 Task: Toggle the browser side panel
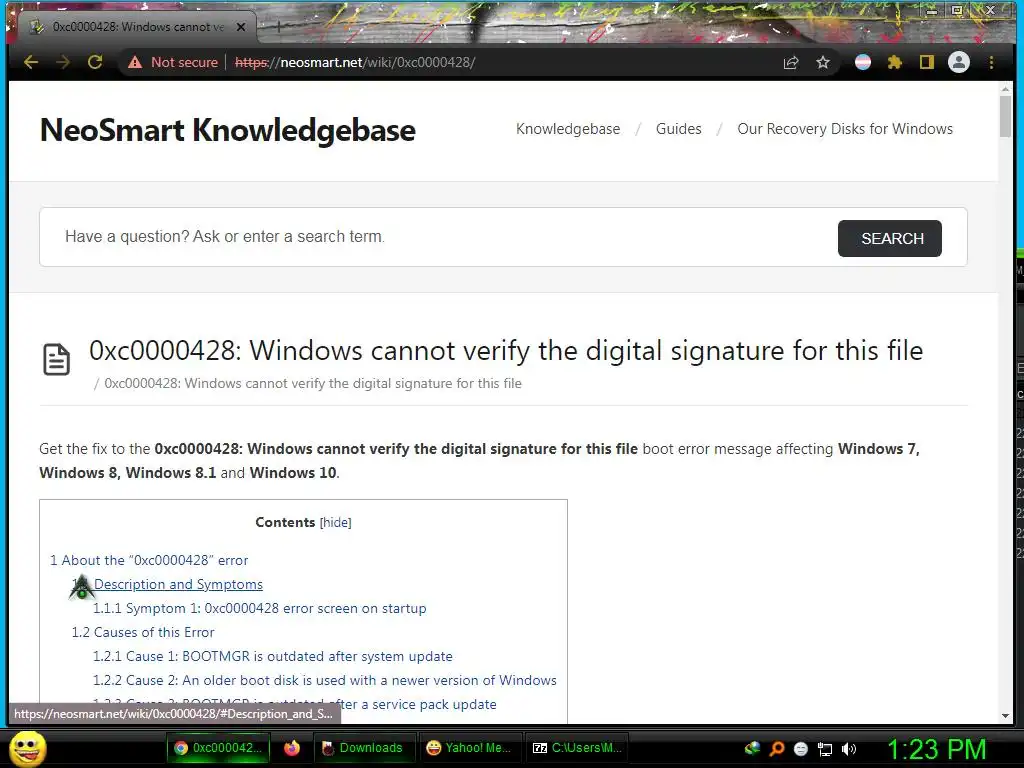(x=927, y=62)
